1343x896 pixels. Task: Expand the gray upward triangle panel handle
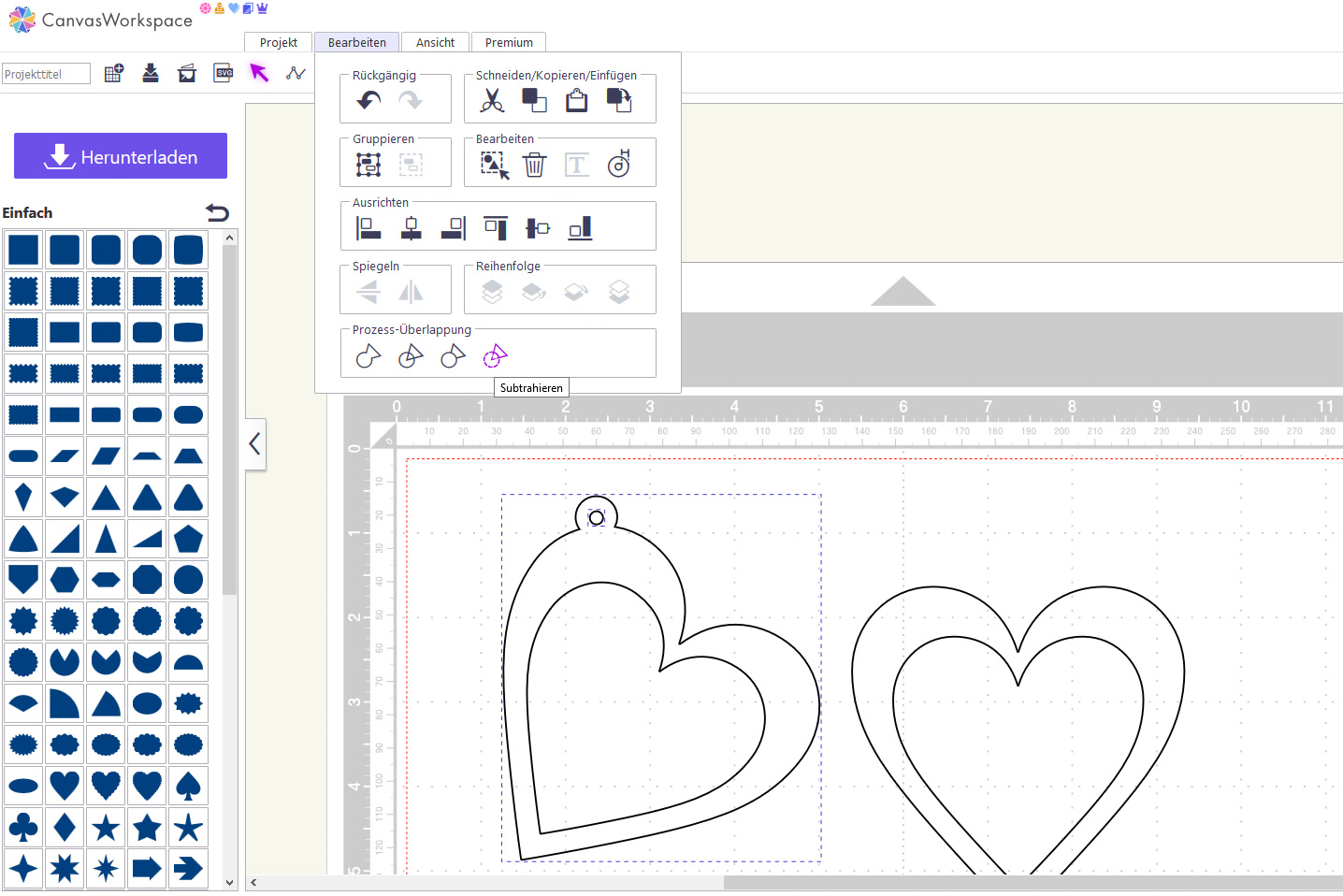(x=903, y=291)
